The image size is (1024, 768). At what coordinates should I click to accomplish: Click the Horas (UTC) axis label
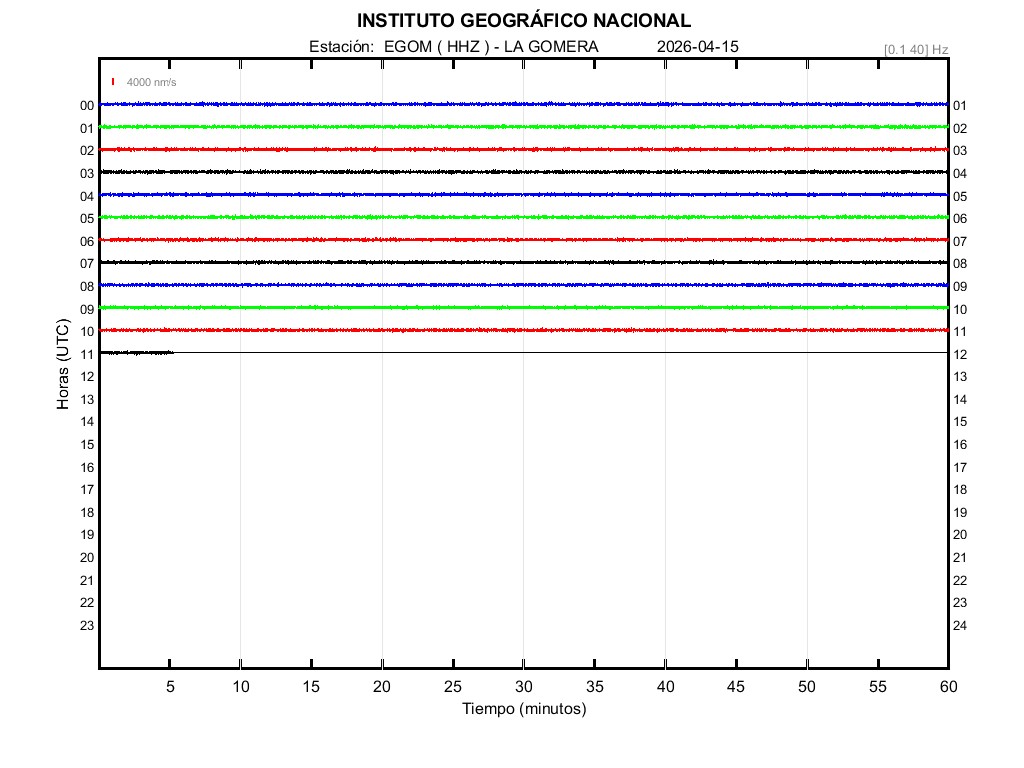(63, 365)
